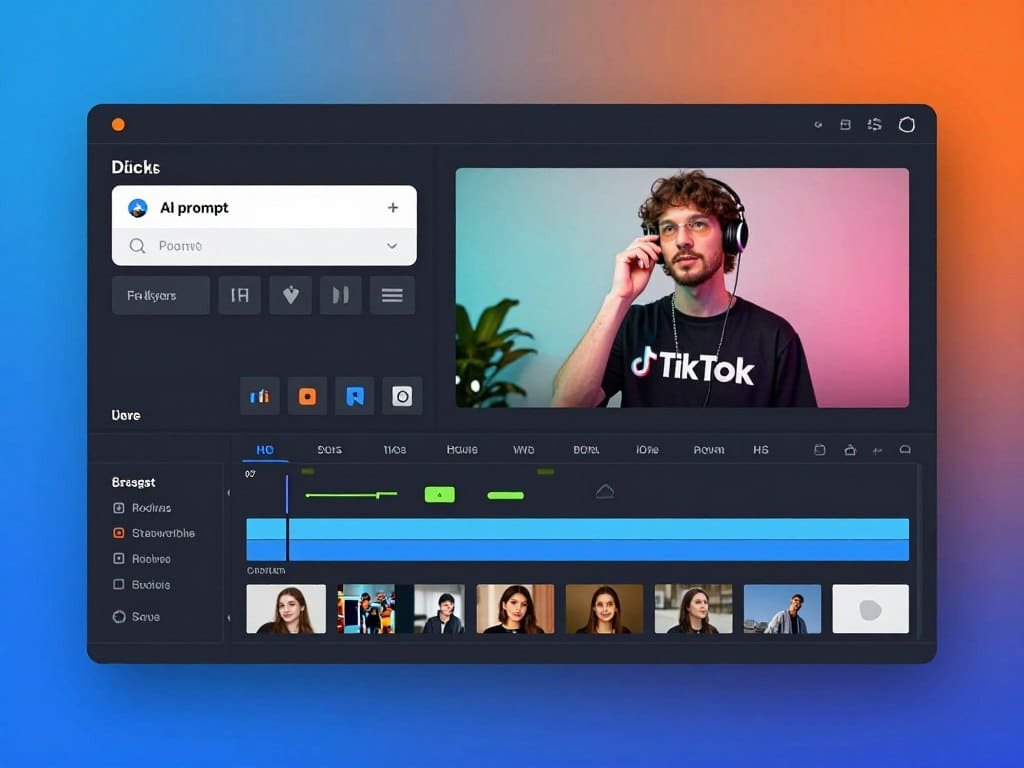Click the colored bar chart icon

click(x=259, y=396)
